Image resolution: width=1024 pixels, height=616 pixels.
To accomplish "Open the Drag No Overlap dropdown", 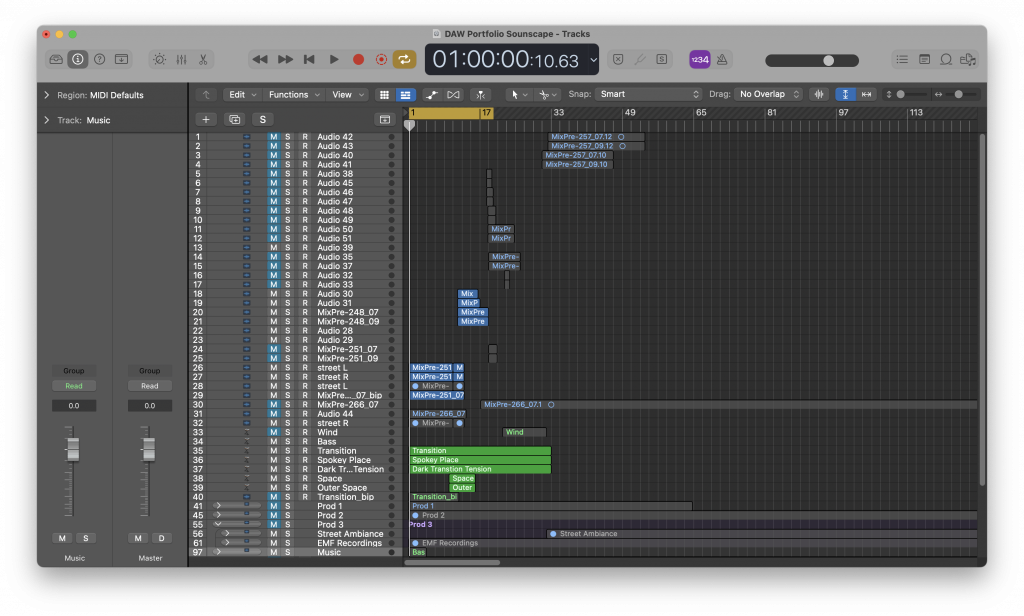I will click(768, 95).
